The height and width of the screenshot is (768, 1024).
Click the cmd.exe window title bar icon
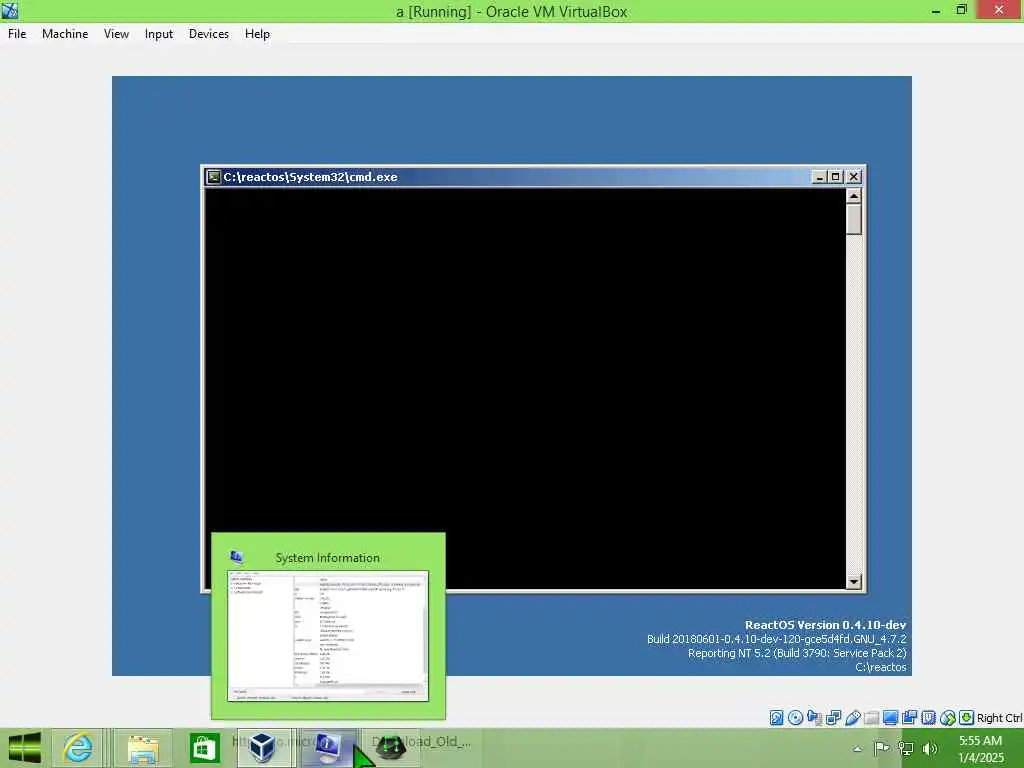[x=214, y=177]
